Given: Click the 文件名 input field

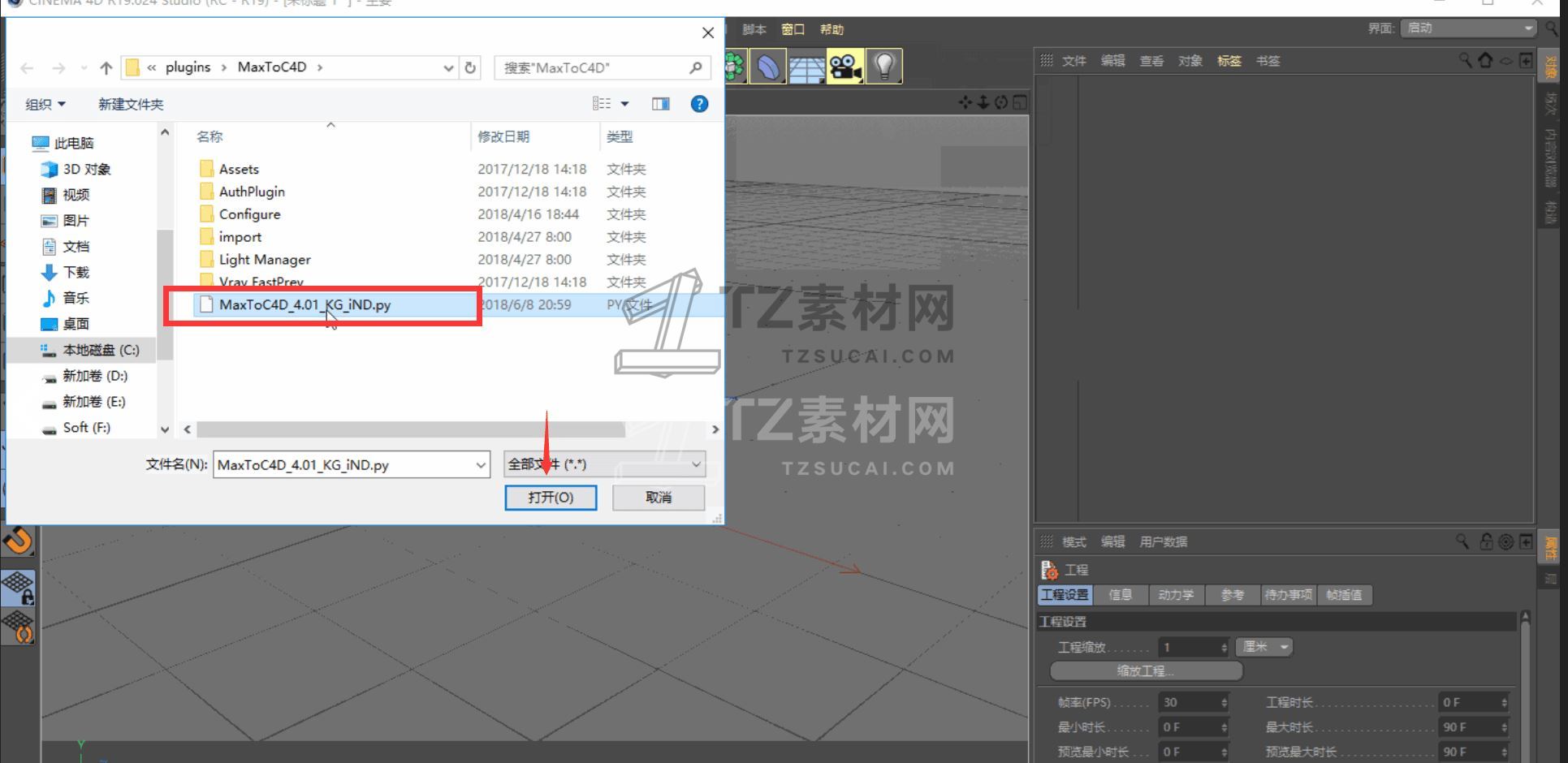Looking at the screenshot, I should pyautogui.click(x=344, y=465).
